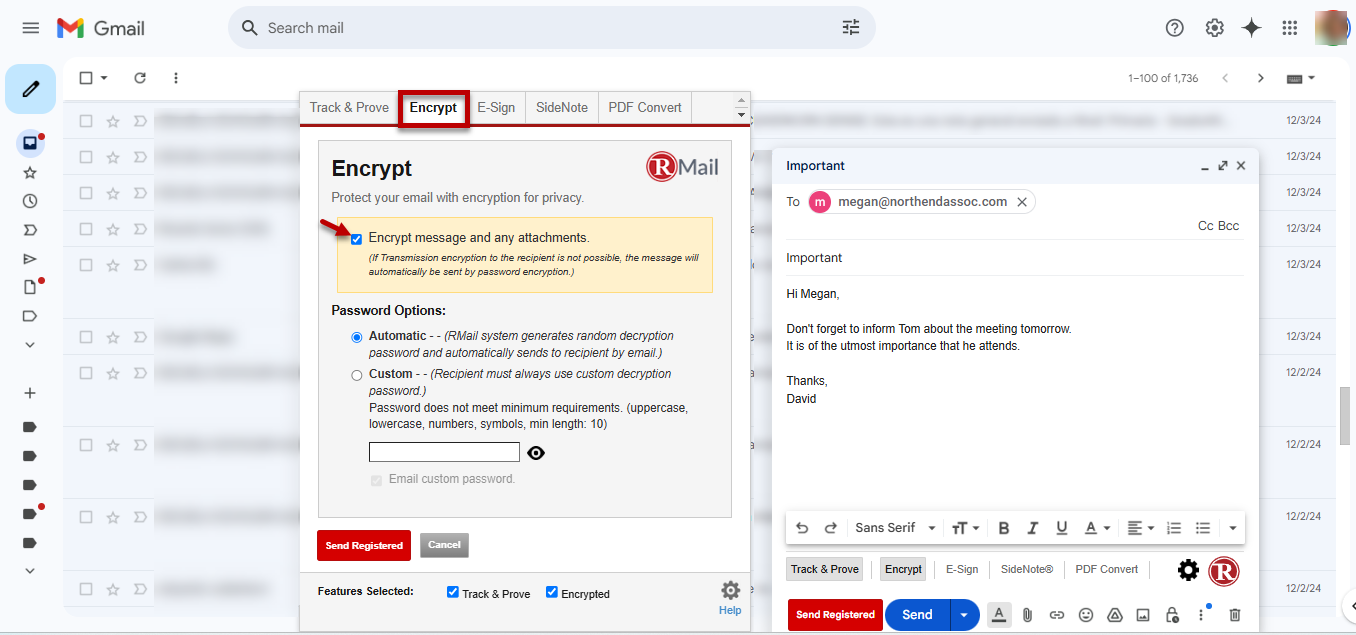The width and height of the screenshot is (1356, 635).
Task: Switch to the SideNote tab
Action: [x=562, y=108]
